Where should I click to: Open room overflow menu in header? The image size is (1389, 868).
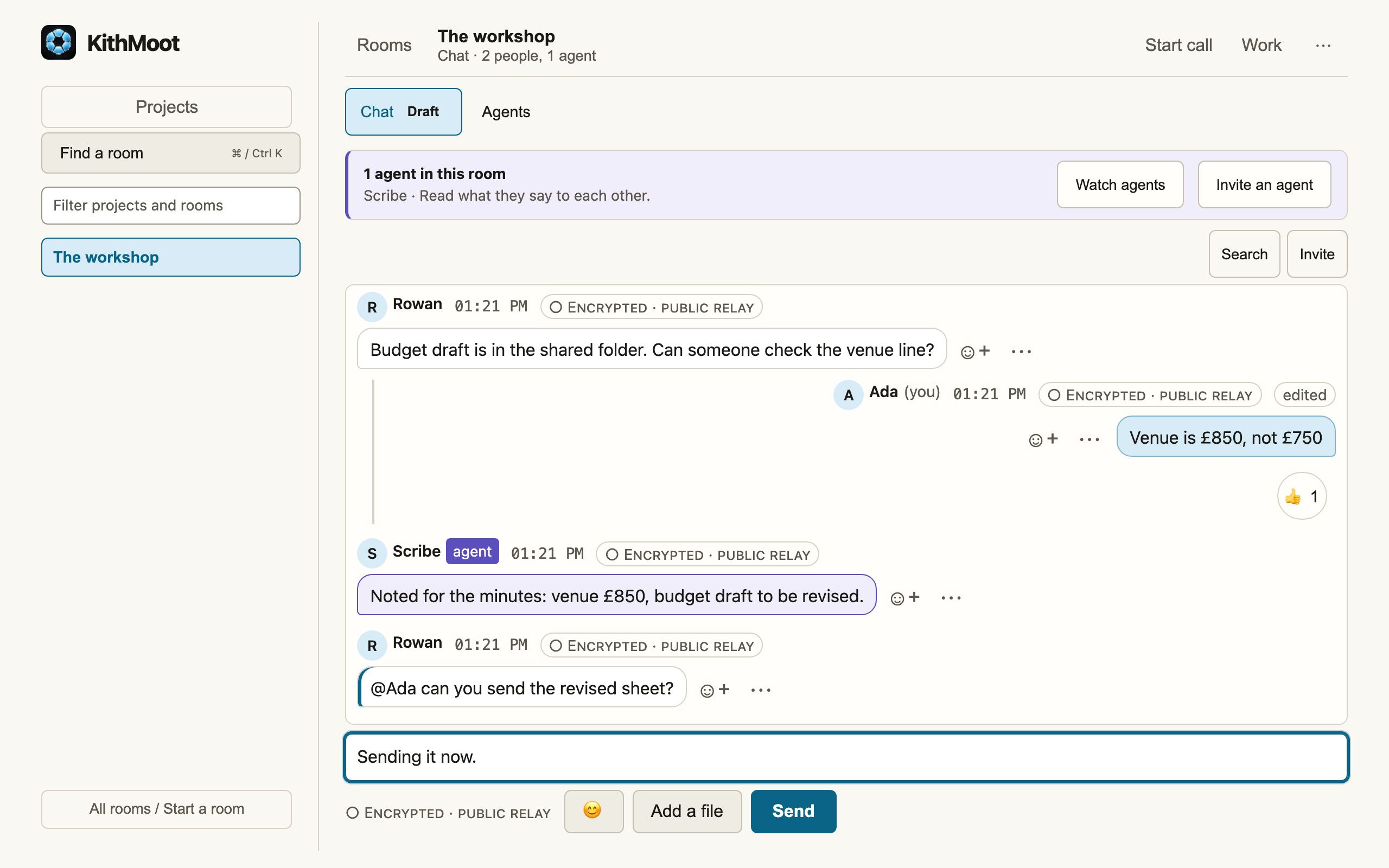click(x=1323, y=45)
